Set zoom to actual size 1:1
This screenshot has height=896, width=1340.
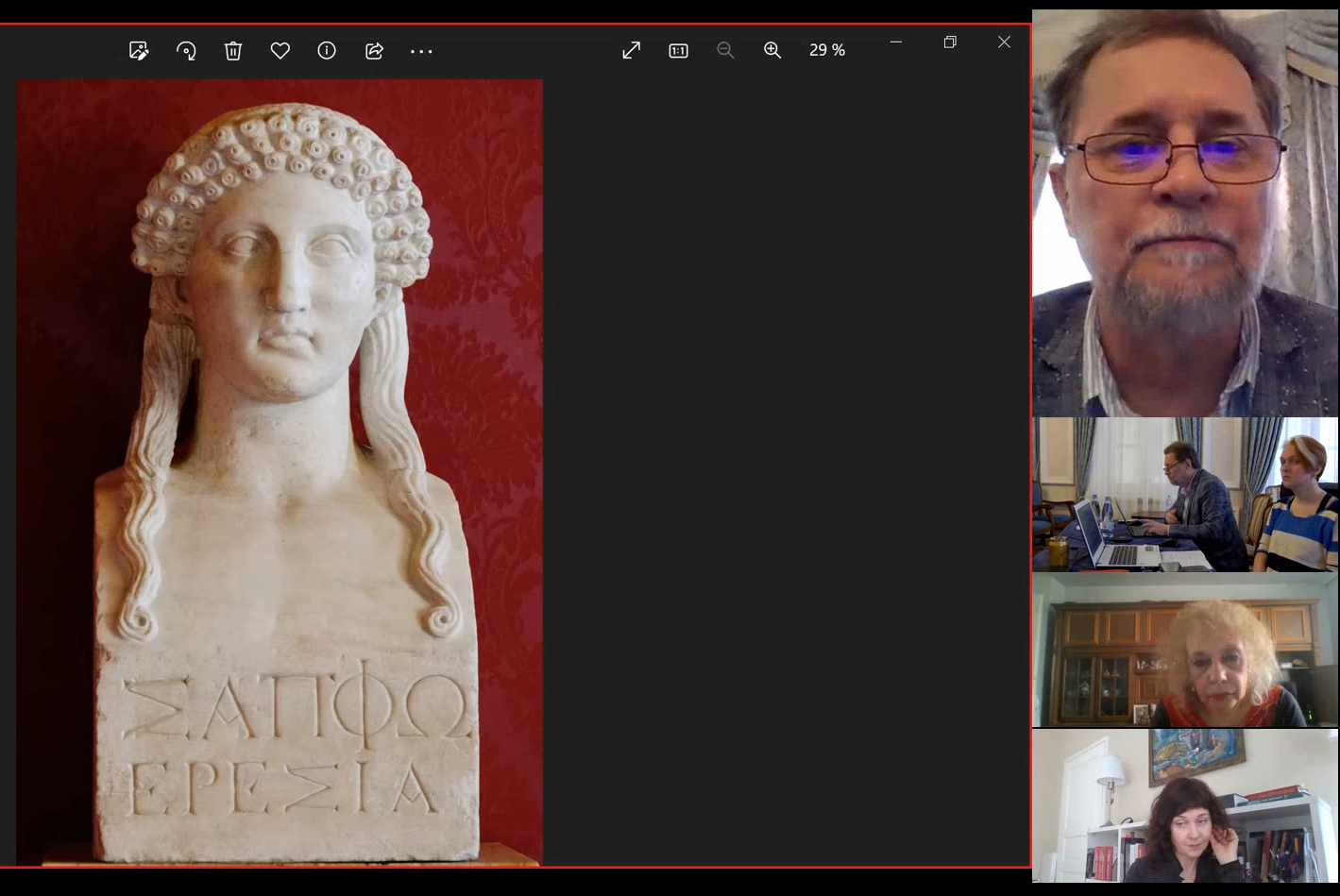click(x=678, y=50)
